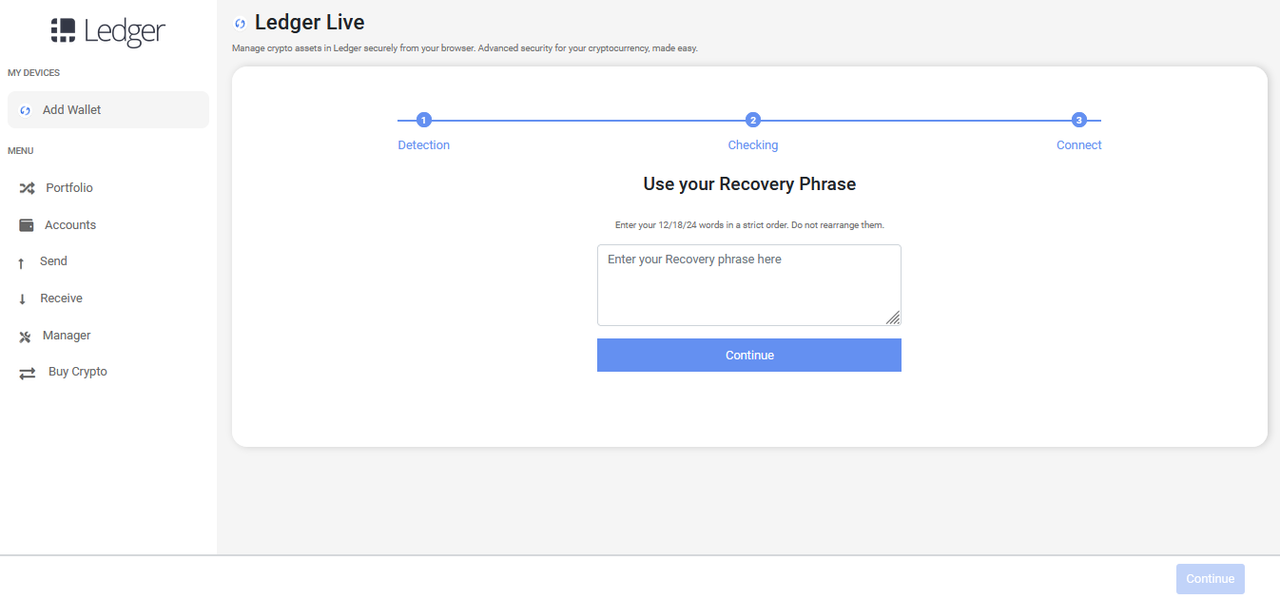Click the Ledger logo in the sidebar
Screen dimensions: 1280x597
108,32
